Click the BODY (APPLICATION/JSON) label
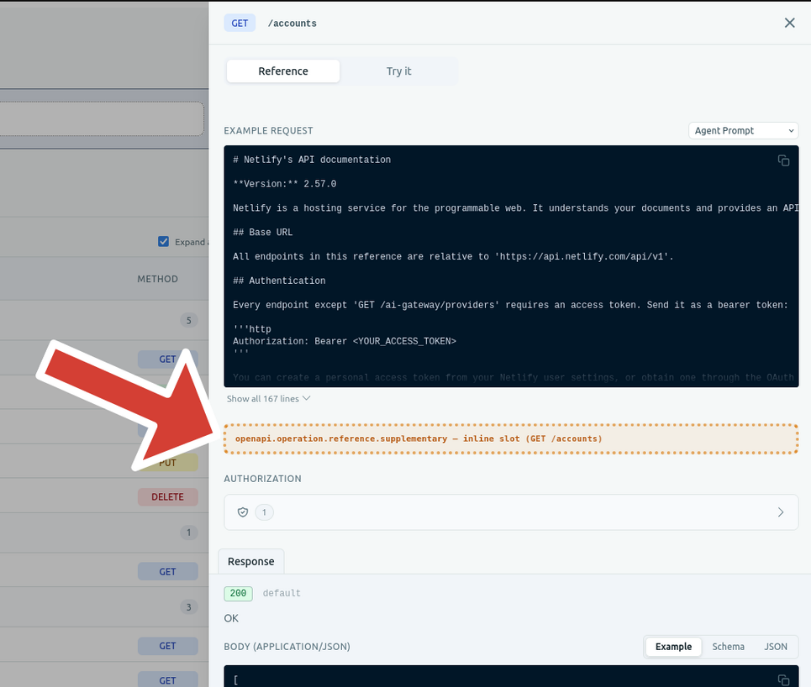Screen dimensions: 811x687 point(287,647)
